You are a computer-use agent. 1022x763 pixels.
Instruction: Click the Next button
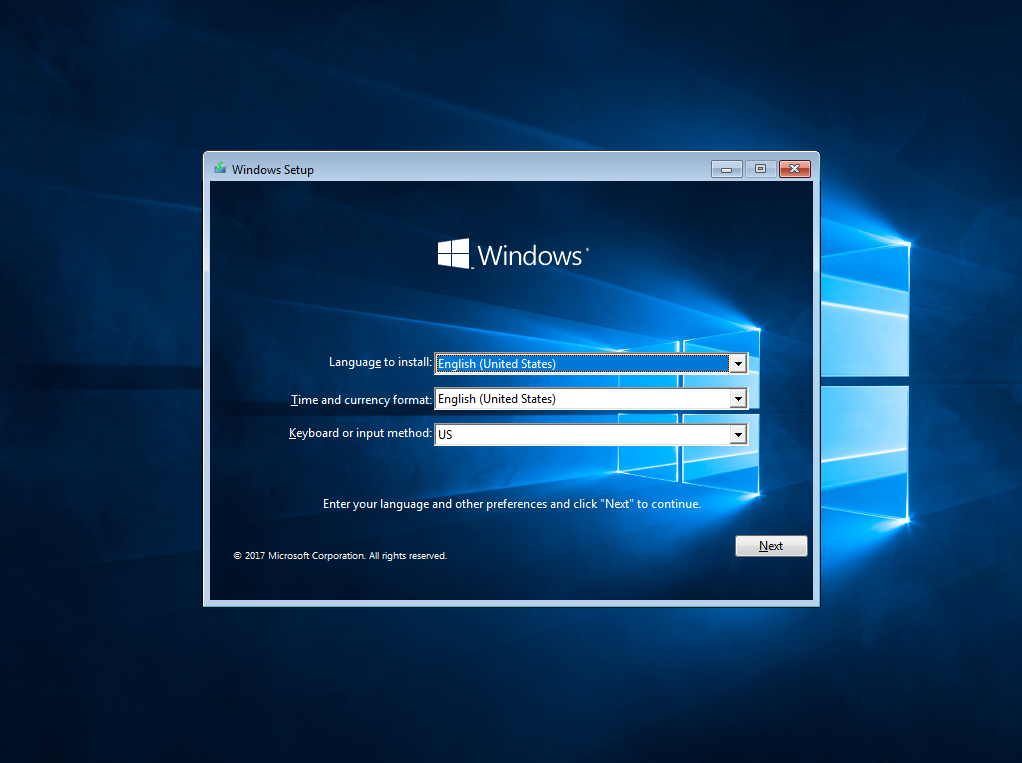point(771,546)
